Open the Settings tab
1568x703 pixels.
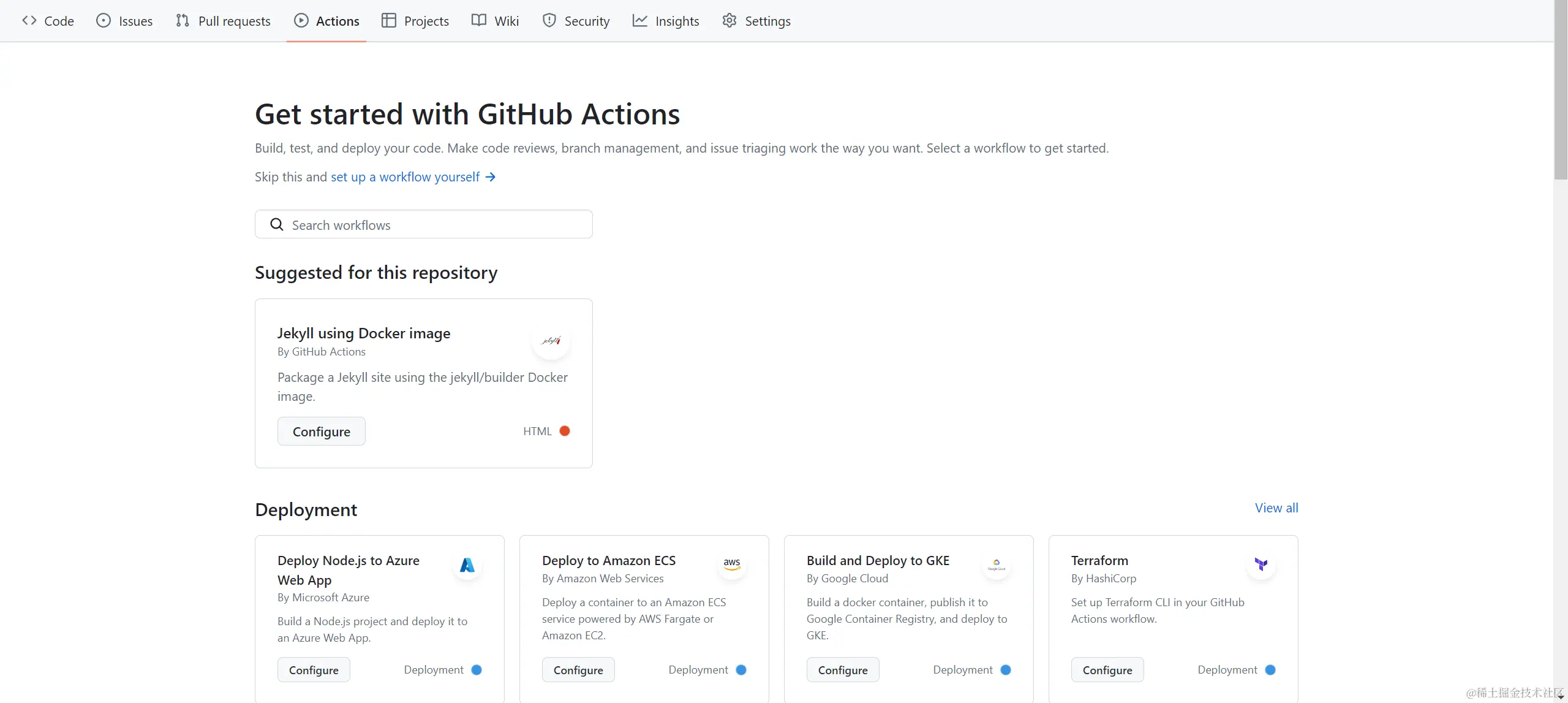pyautogui.click(x=756, y=20)
